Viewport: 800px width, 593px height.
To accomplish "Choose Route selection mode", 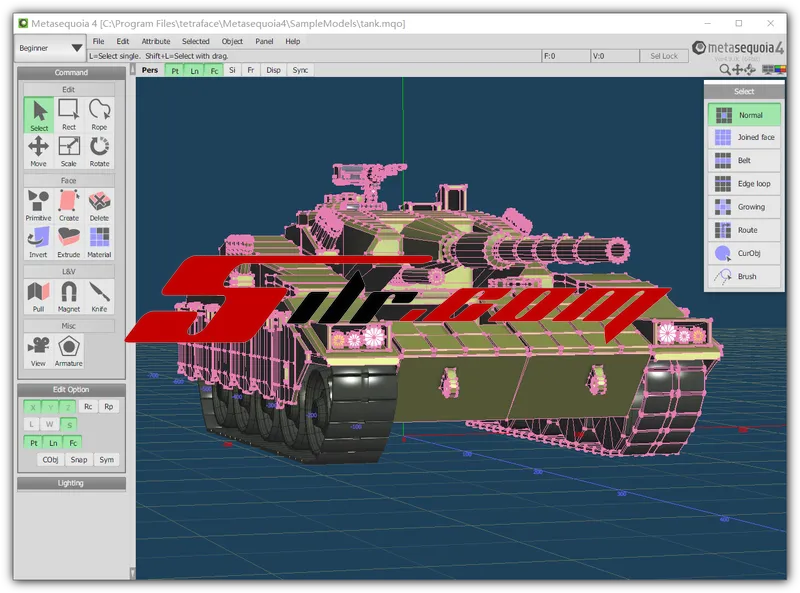I will [x=744, y=230].
